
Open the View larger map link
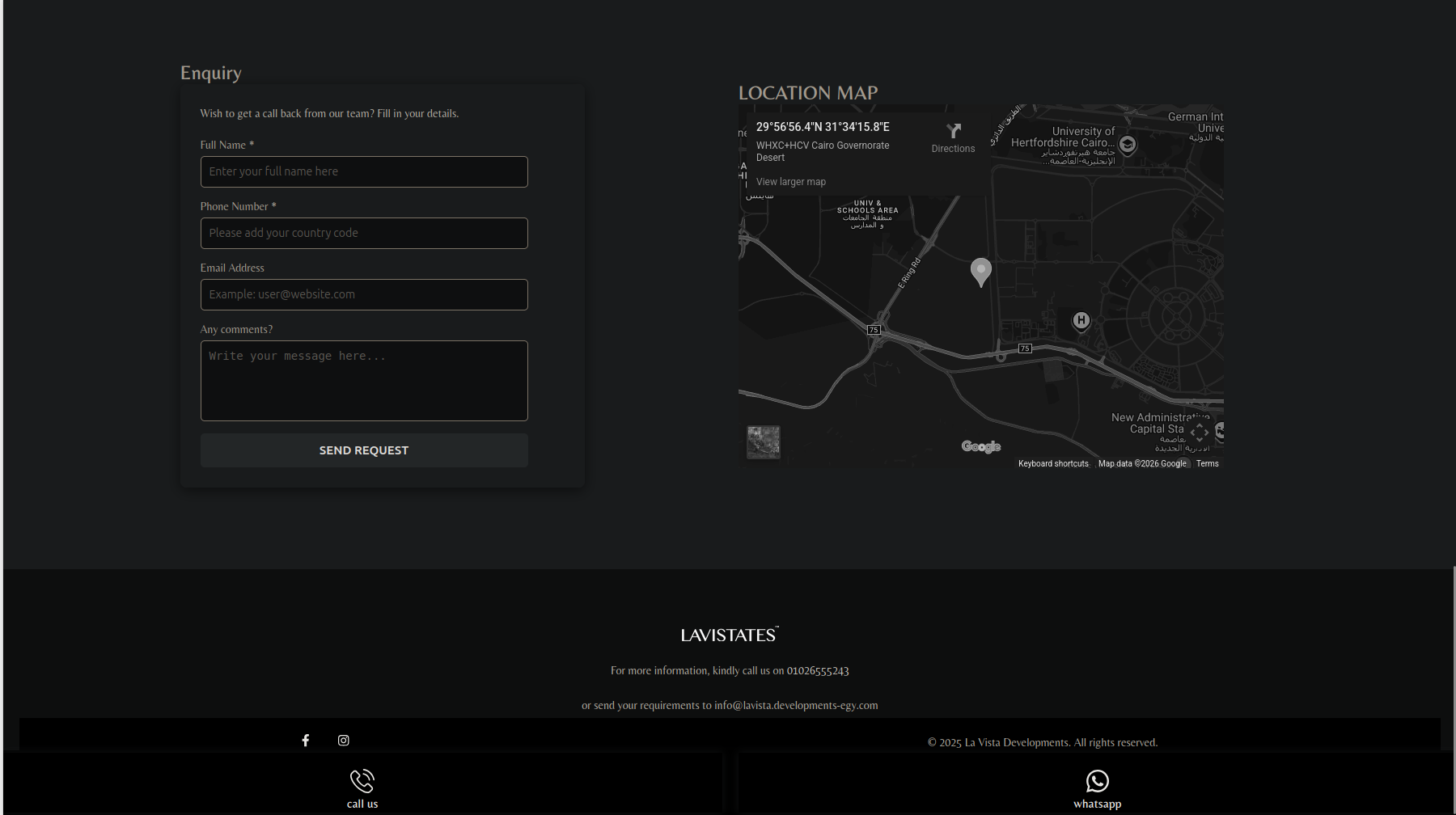click(790, 182)
